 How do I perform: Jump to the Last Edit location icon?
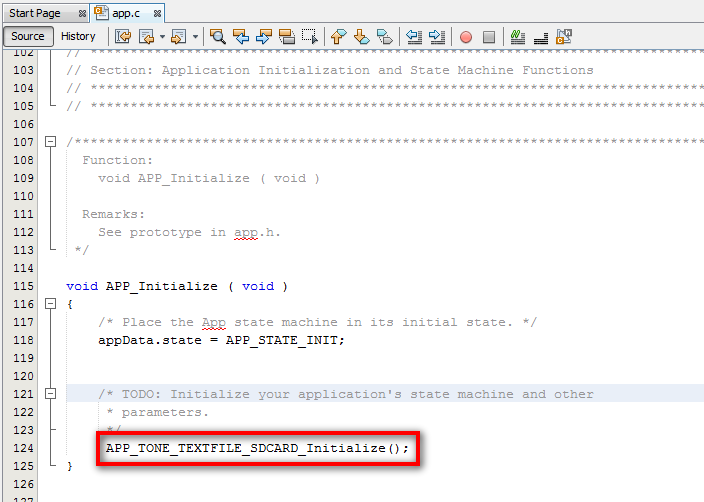pos(124,37)
